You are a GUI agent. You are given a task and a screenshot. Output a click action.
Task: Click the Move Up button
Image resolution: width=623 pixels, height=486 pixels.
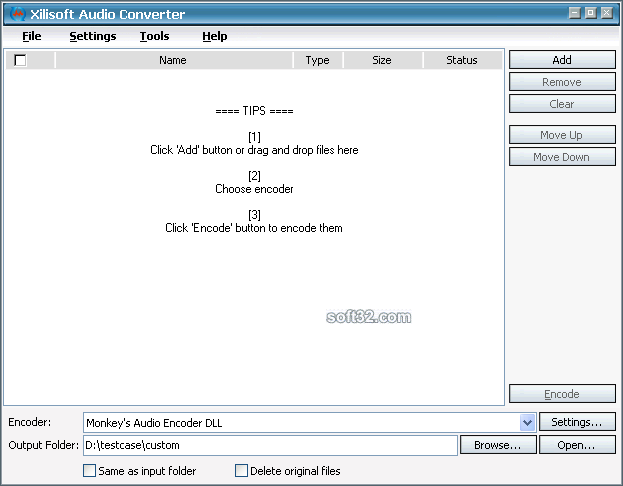[562, 135]
